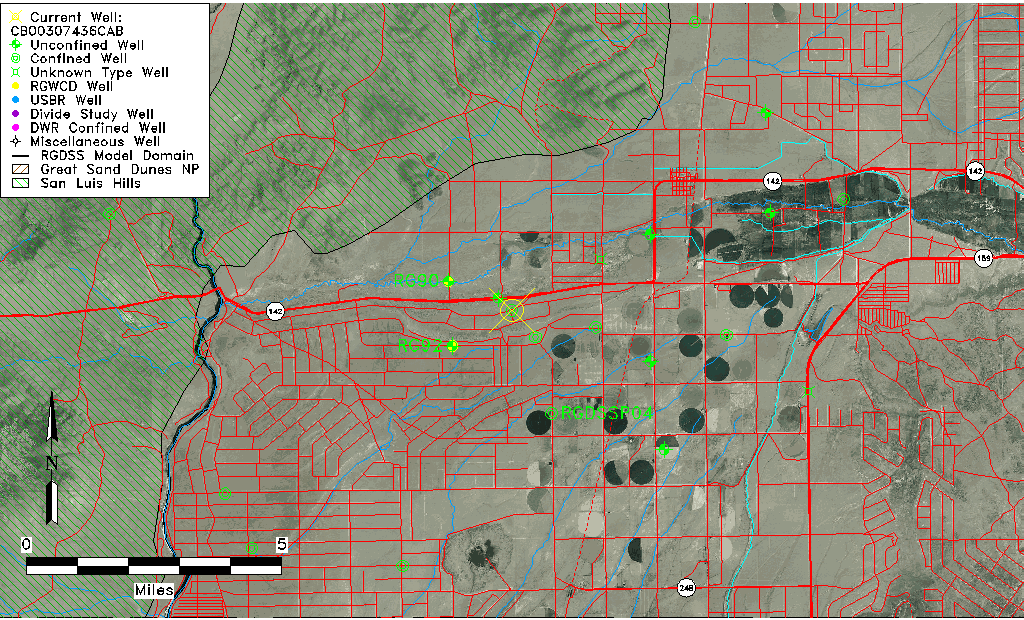Click the purple Divide Study Well dot

coord(14,115)
